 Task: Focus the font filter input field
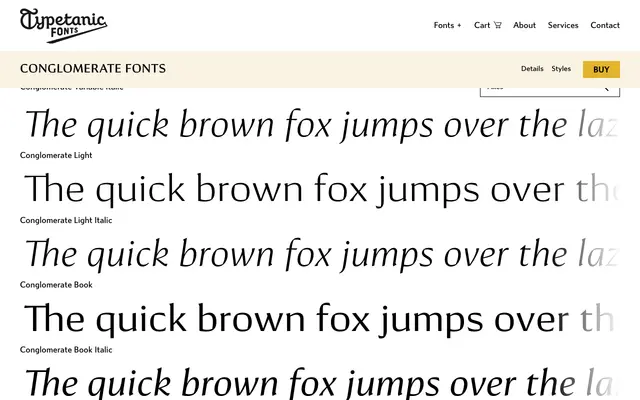549,91
